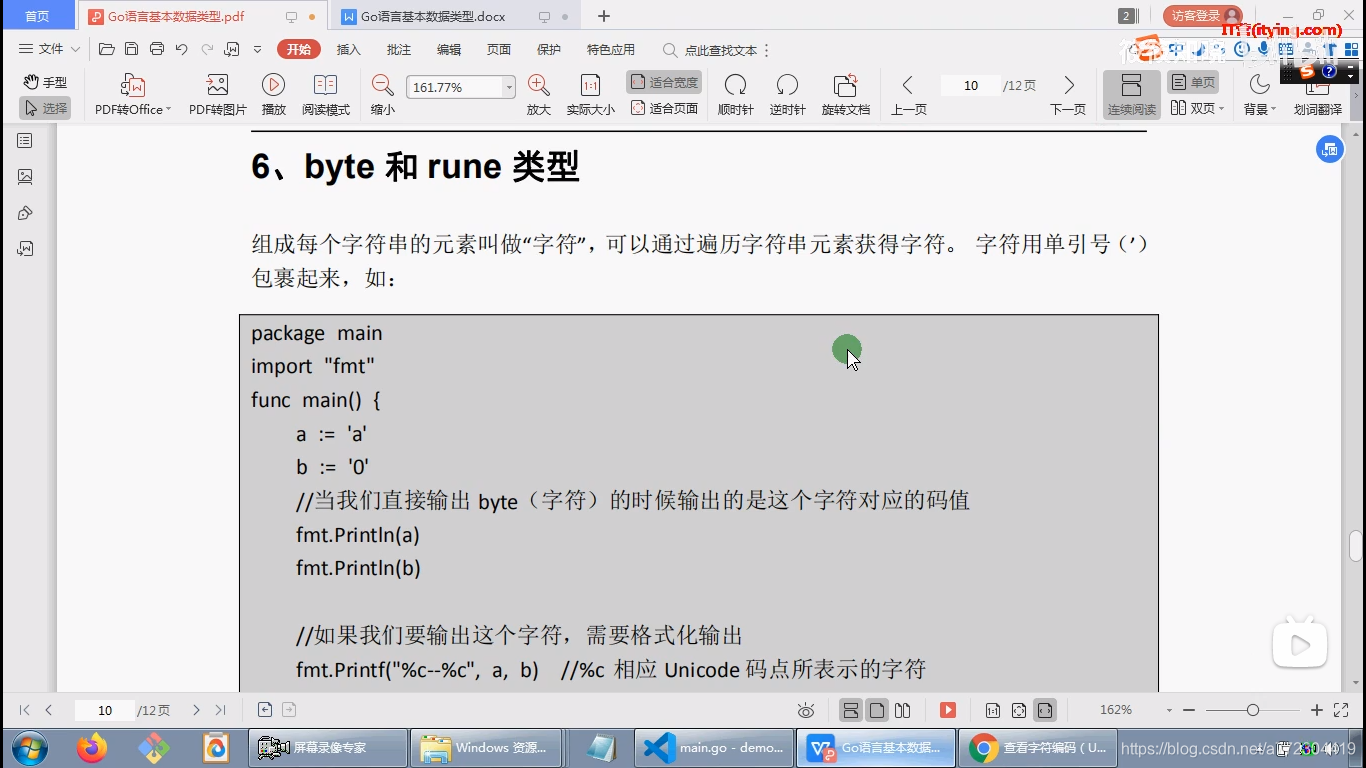Image resolution: width=1366 pixels, height=768 pixels.
Task: Jump to last page in status bar
Action: coord(220,710)
